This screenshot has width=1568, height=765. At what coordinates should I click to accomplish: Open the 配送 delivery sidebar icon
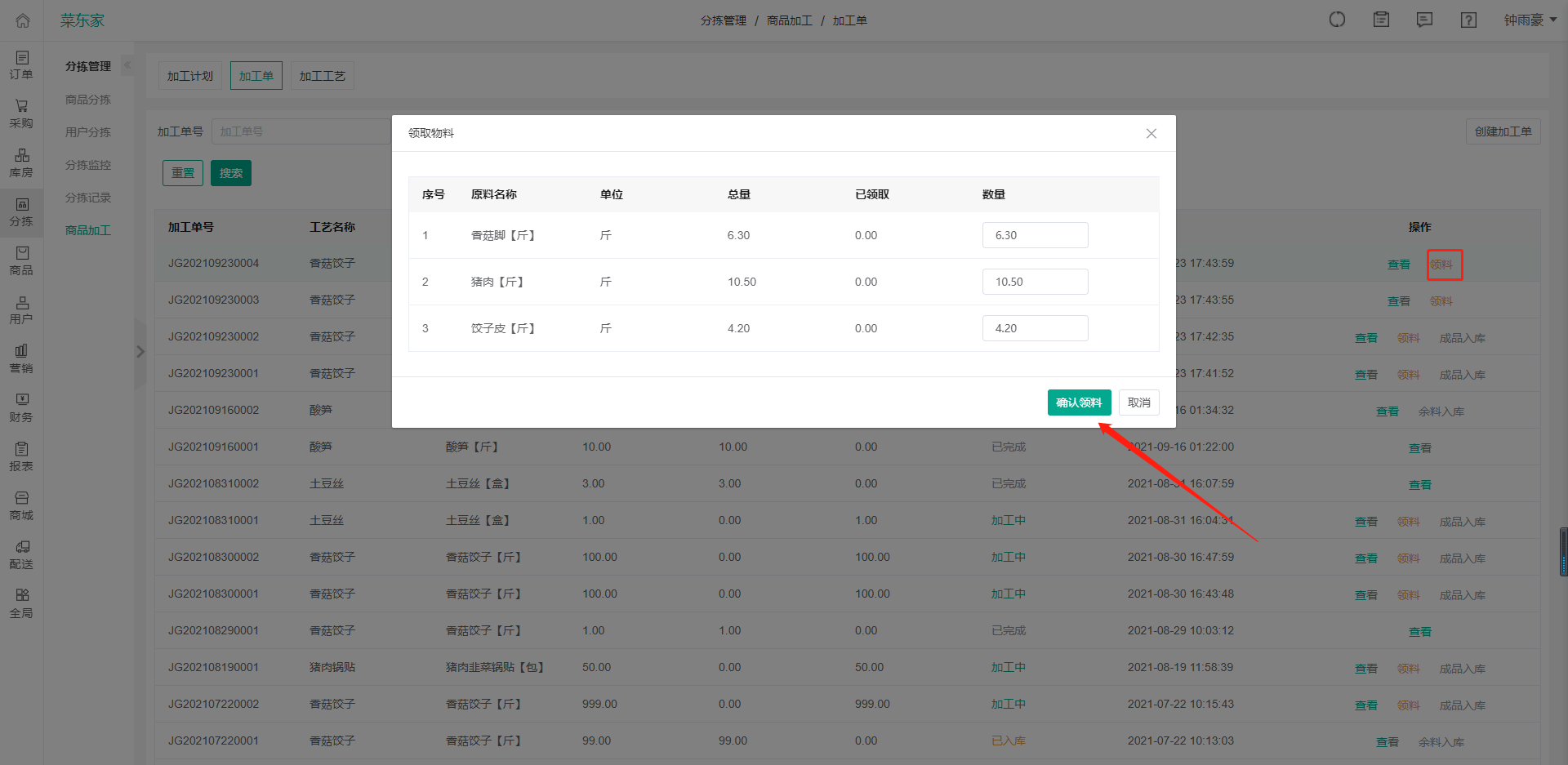[x=22, y=554]
